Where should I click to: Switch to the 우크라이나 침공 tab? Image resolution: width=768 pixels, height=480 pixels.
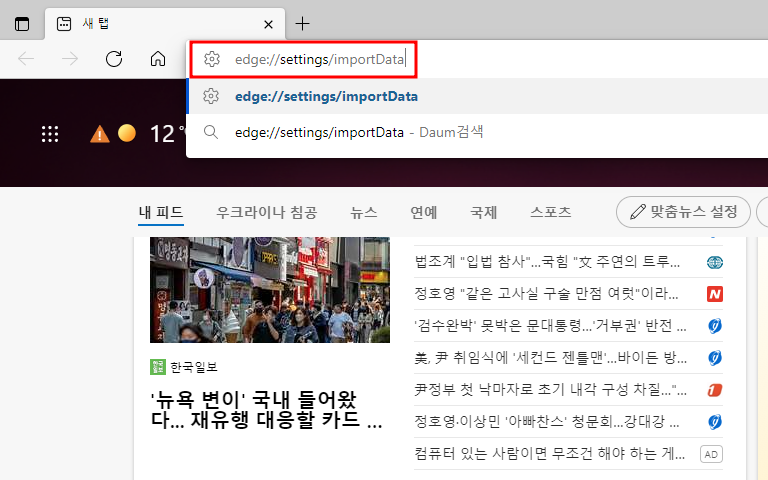(x=266, y=212)
